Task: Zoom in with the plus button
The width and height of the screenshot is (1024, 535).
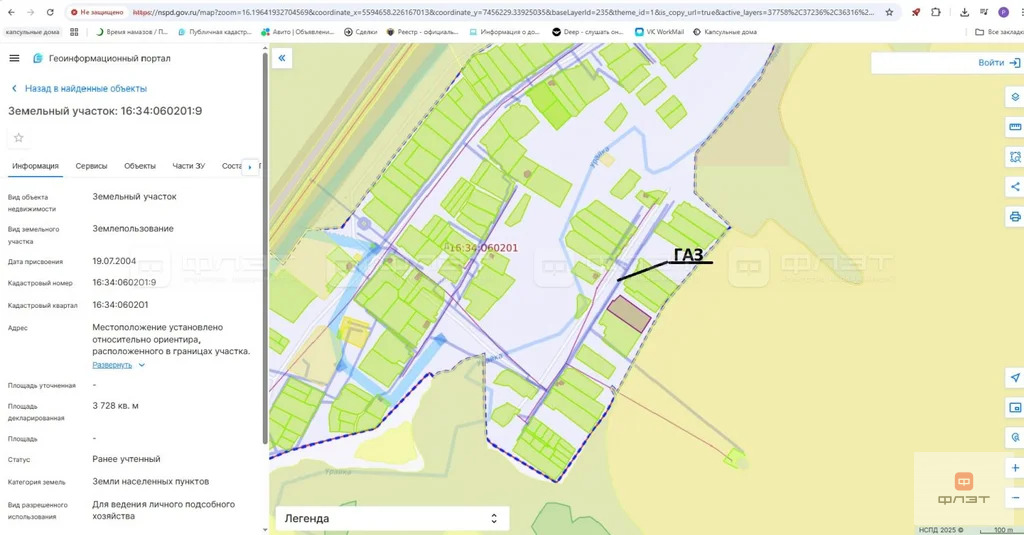Action: (x=1015, y=468)
